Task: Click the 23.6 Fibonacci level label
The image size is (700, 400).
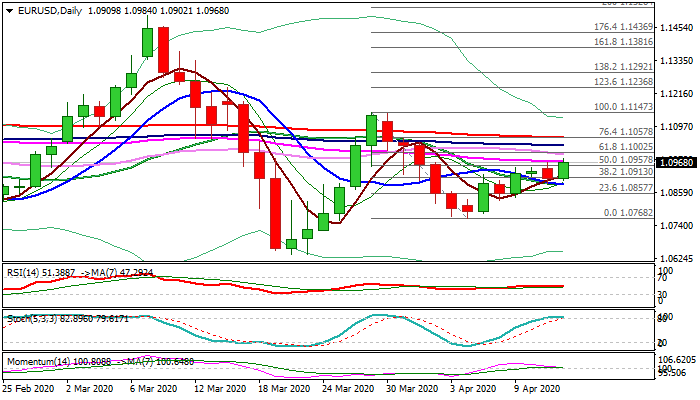Action: click(x=626, y=187)
